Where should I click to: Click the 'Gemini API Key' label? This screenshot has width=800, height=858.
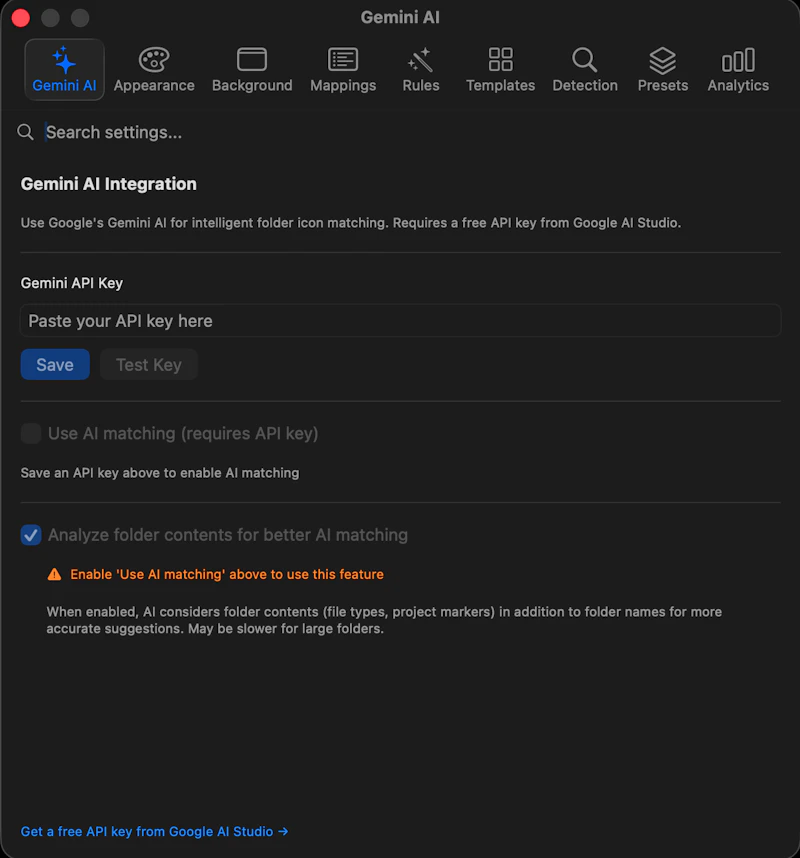pyautogui.click(x=72, y=283)
